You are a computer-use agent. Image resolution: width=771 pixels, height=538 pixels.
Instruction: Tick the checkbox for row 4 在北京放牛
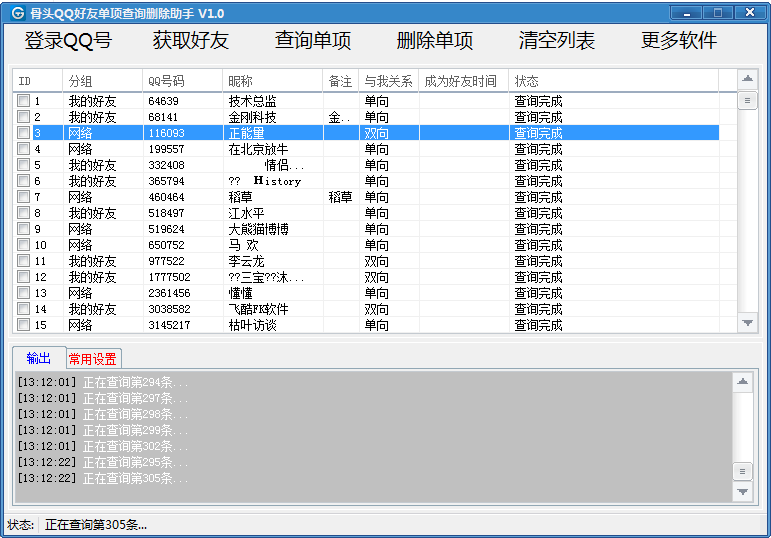click(23, 149)
